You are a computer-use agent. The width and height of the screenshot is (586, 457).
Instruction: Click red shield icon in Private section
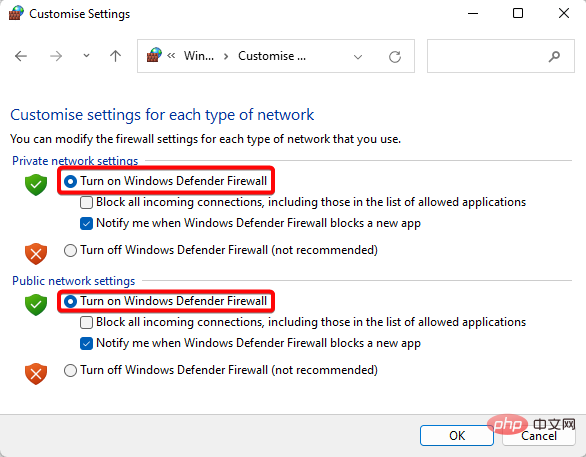pyautogui.click(x=36, y=254)
